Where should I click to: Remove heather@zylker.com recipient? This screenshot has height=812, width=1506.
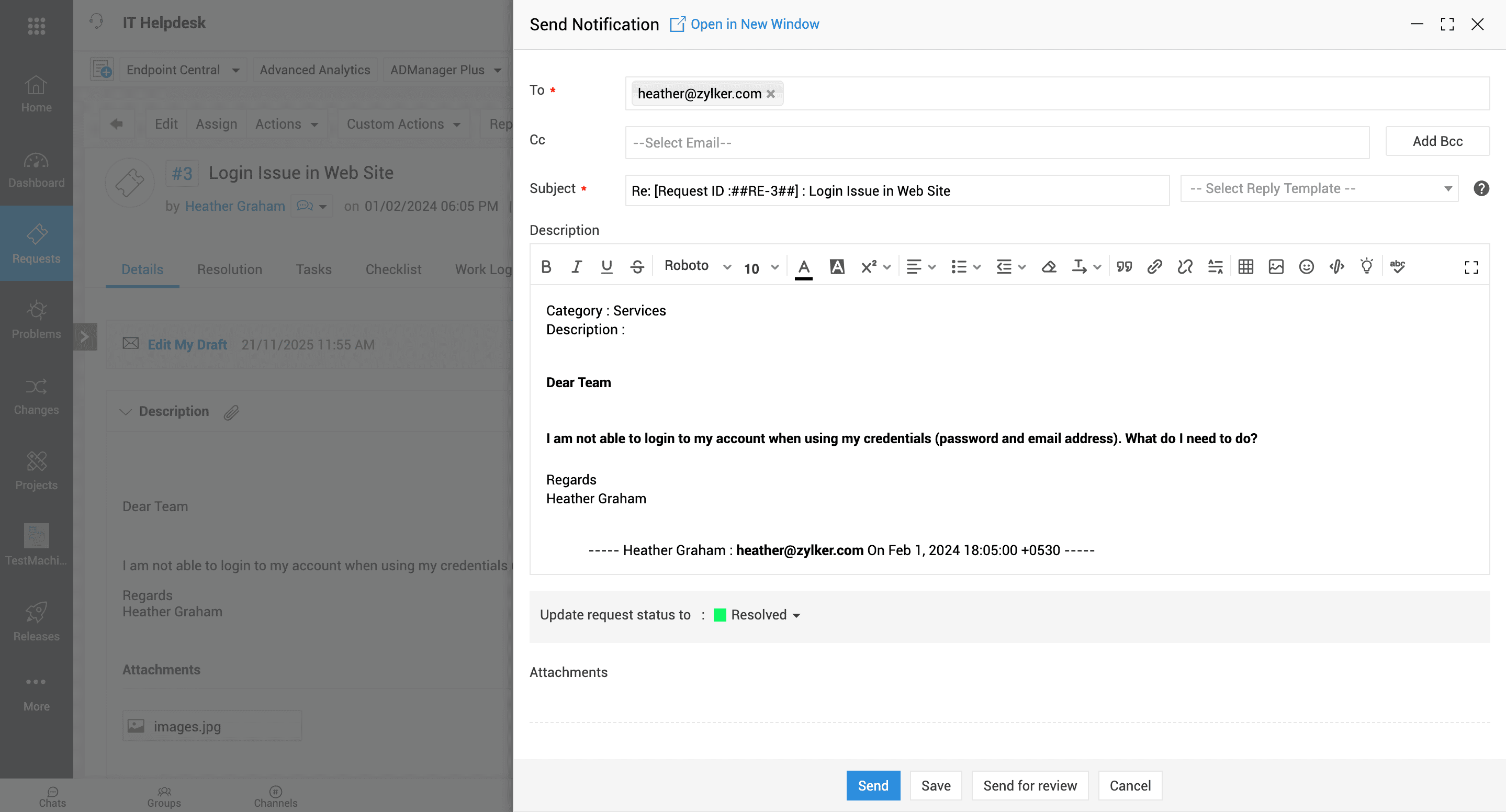point(771,94)
